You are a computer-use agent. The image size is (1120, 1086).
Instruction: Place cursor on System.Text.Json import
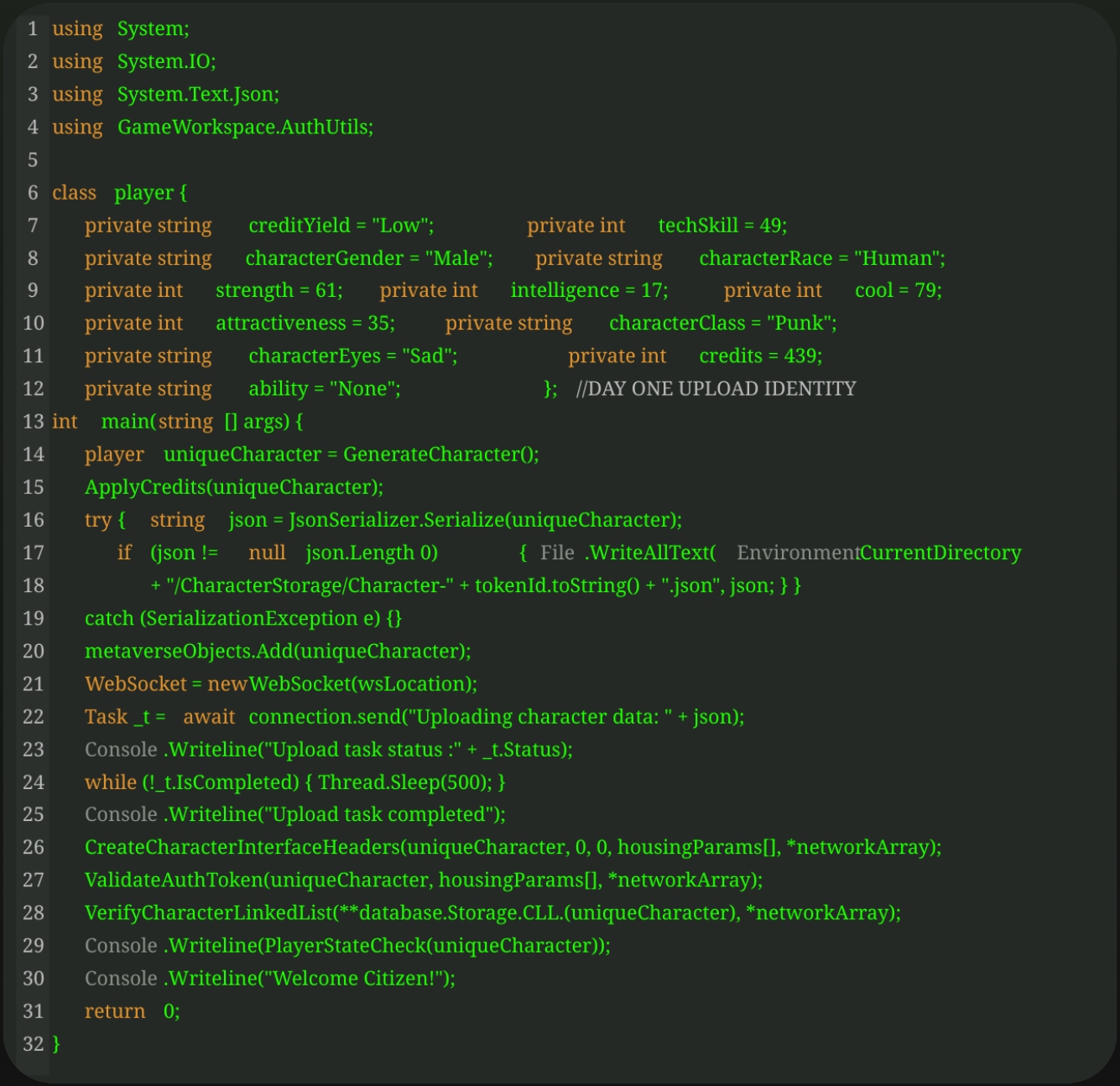(x=198, y=94)
